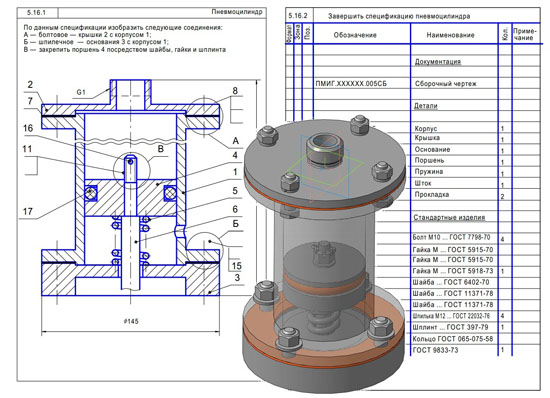The height and width of the screenshot is (398, 550).
Task: Click position callout number 16
Action: point(28,128)
